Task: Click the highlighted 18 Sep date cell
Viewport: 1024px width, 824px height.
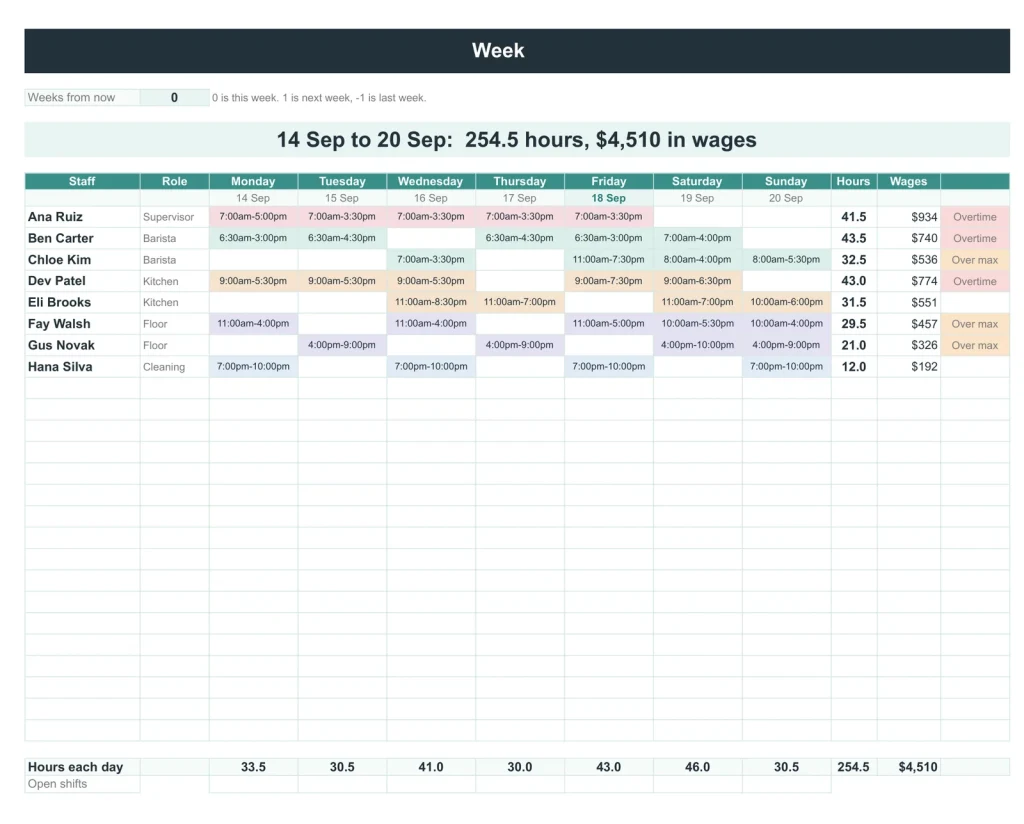Action: [x=609, y=198]
